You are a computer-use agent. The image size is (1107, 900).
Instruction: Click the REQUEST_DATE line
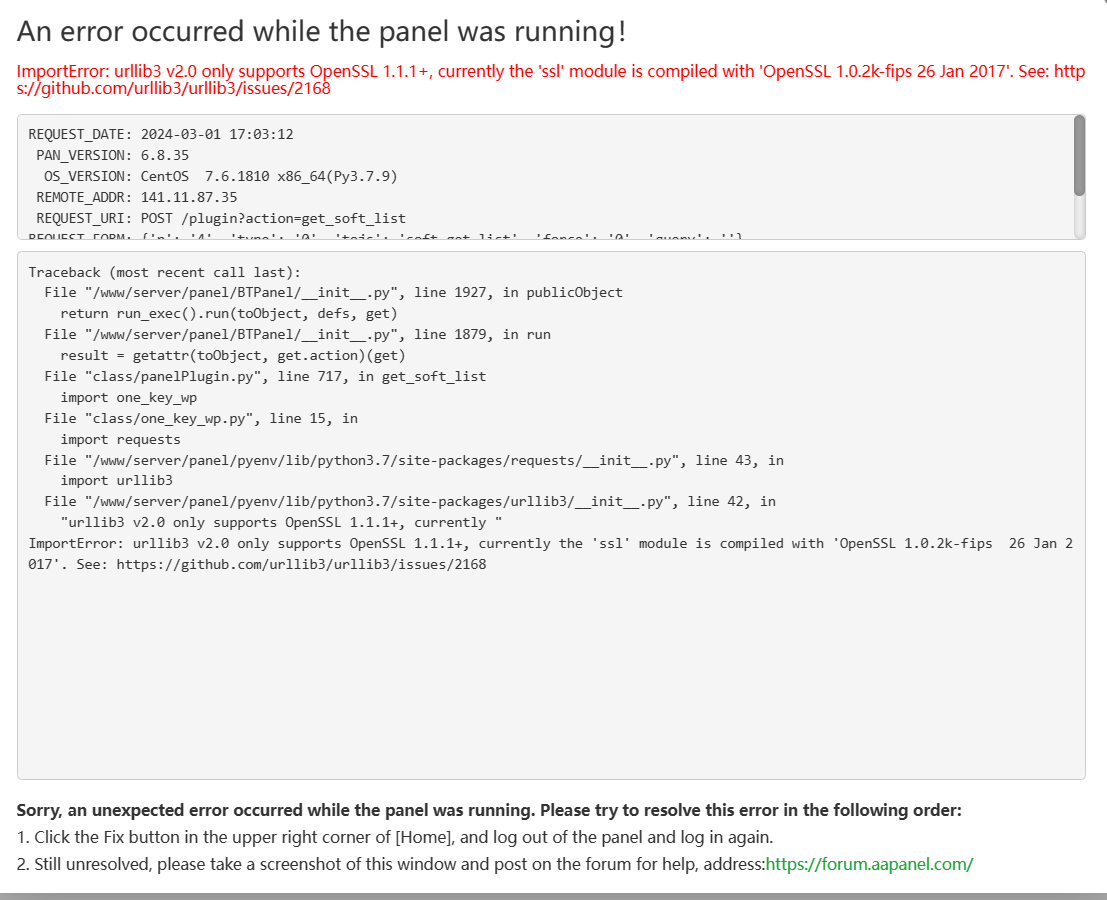[161, 134]
